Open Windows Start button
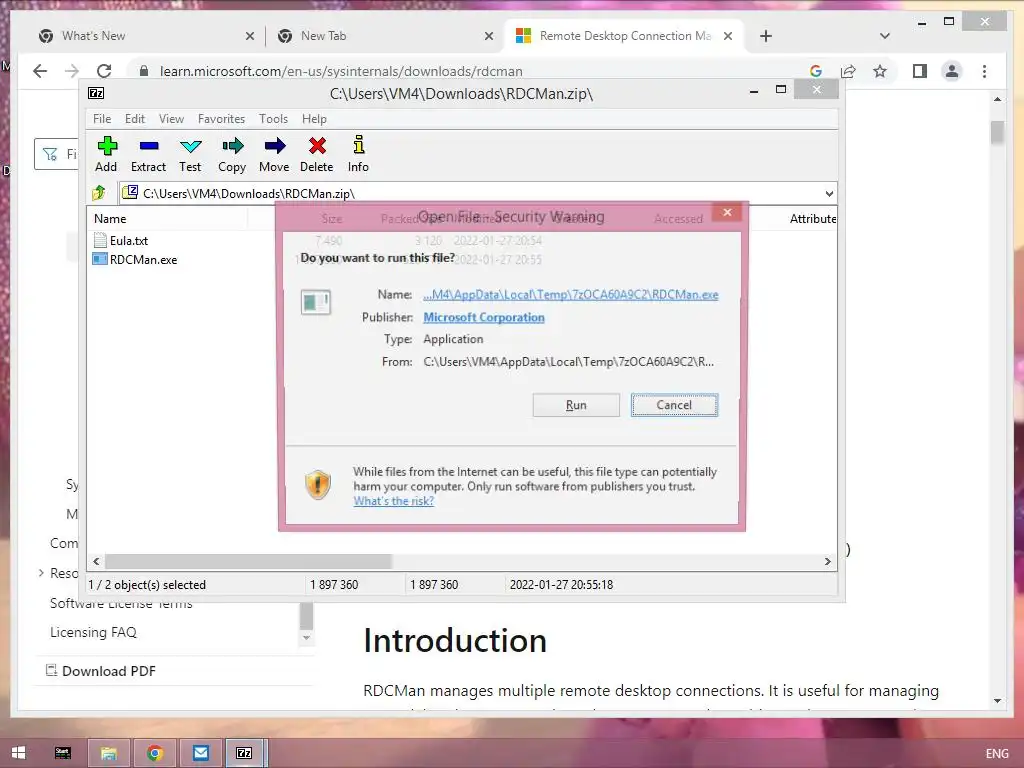The width and height of the screenshot is (1024, 768). coord(18,753)
